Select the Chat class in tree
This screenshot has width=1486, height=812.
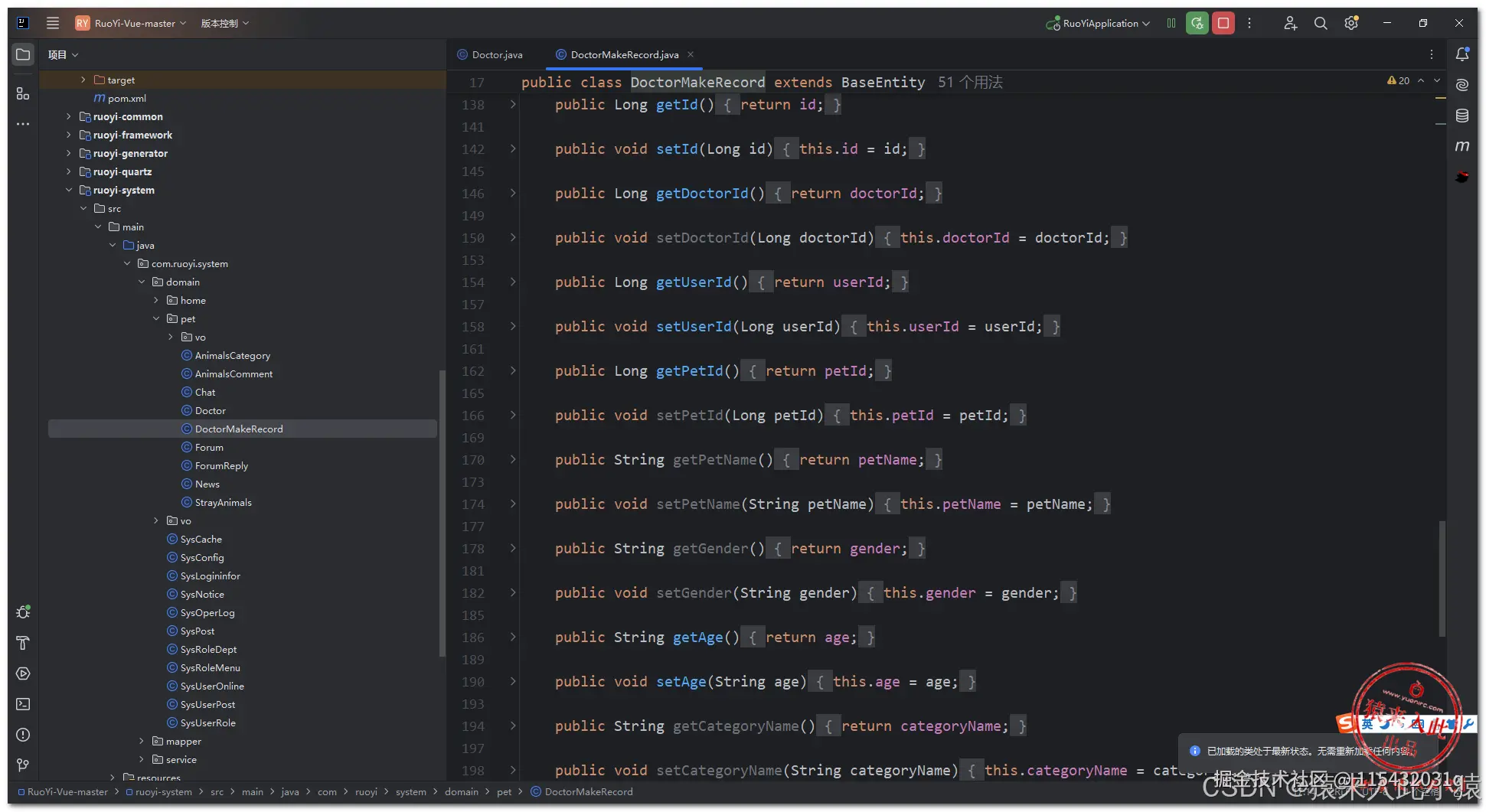(x=205, y=392)
